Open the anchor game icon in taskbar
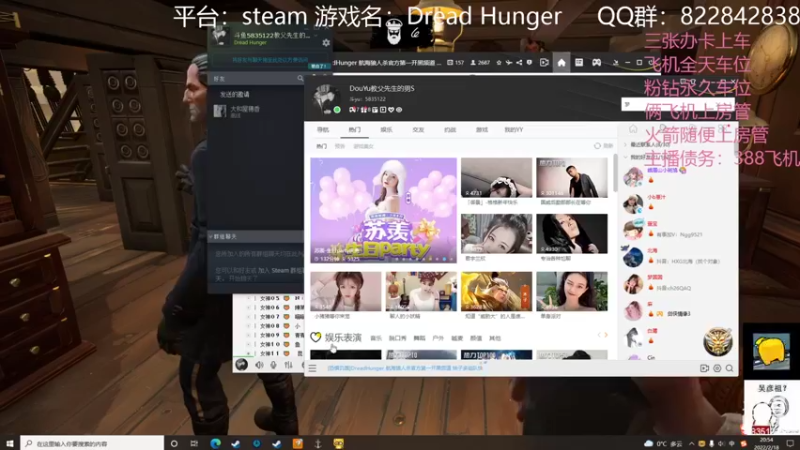The image size is (800, 450). click(x=318, y=443)
